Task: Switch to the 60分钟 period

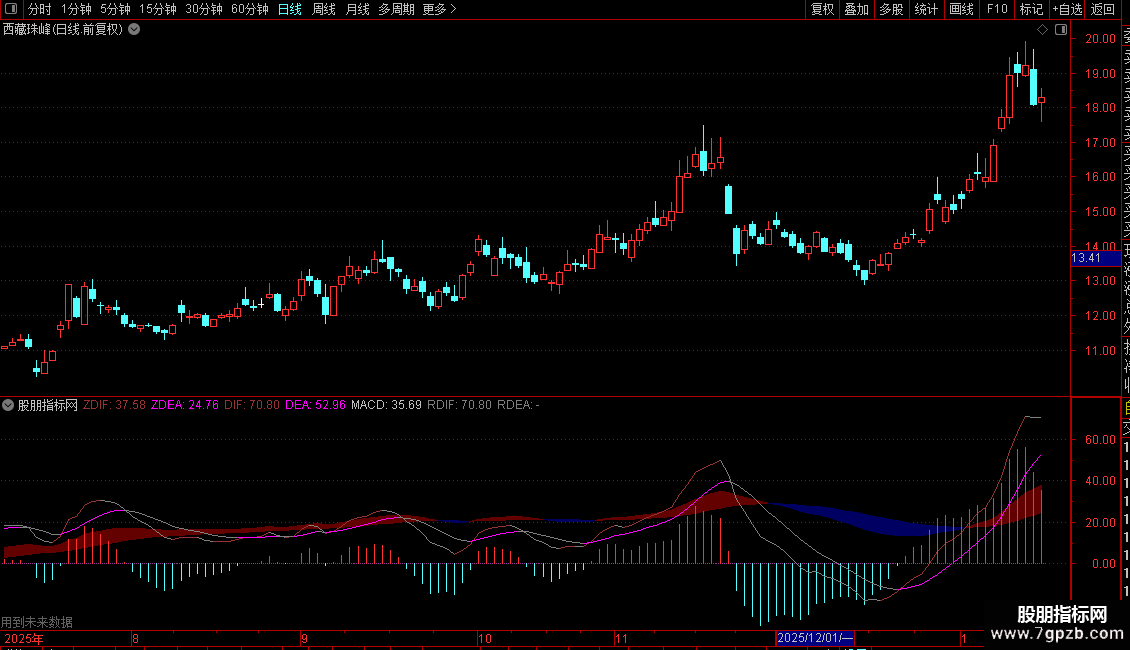Action: [249, 9]
